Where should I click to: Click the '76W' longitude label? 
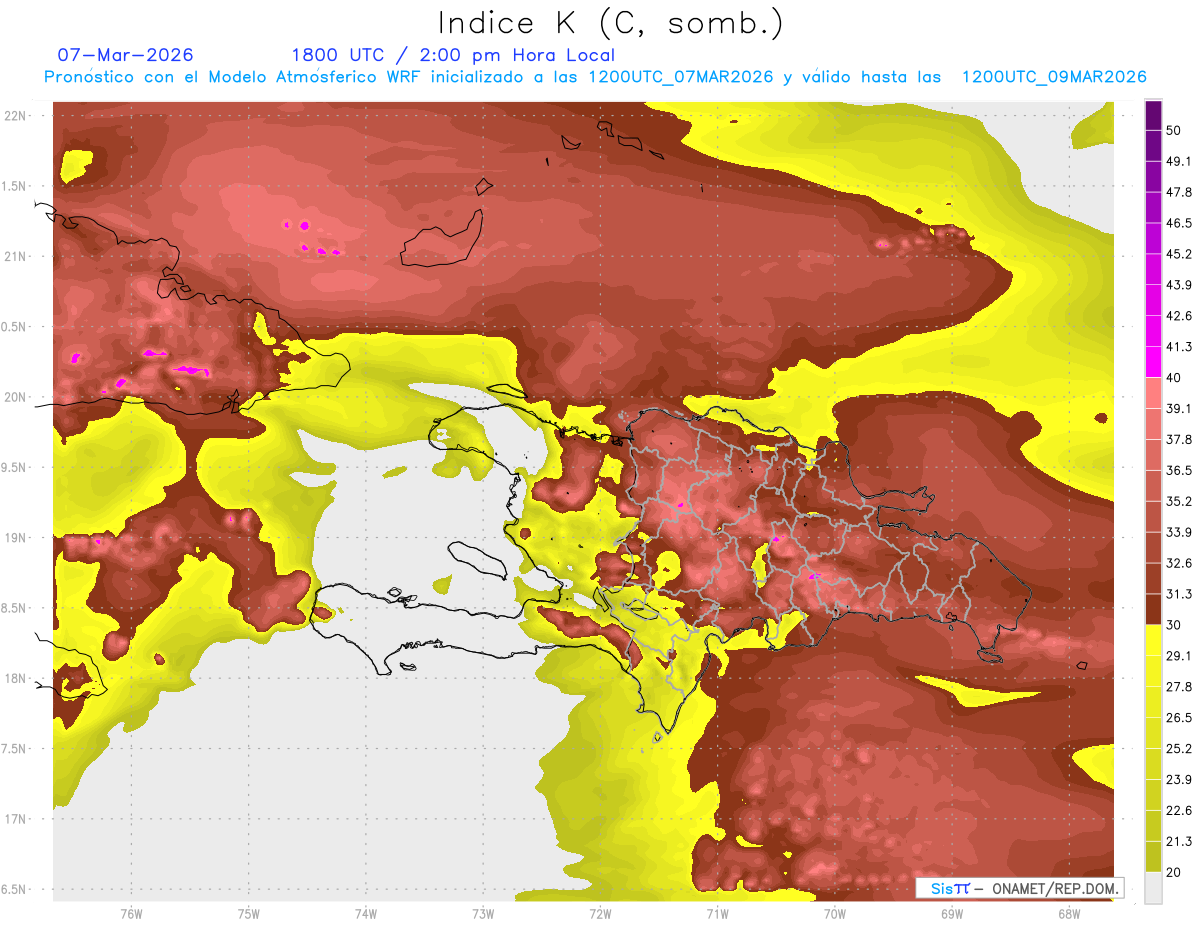[131, 914]
